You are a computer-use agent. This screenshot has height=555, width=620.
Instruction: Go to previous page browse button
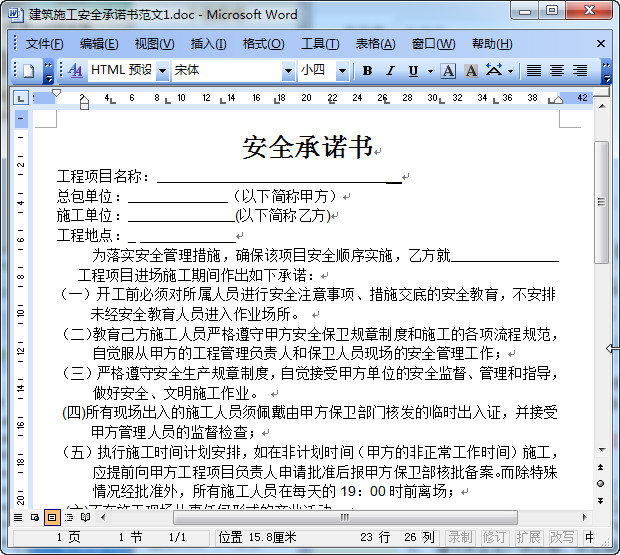pyautogui.click(x=601, y=467)
